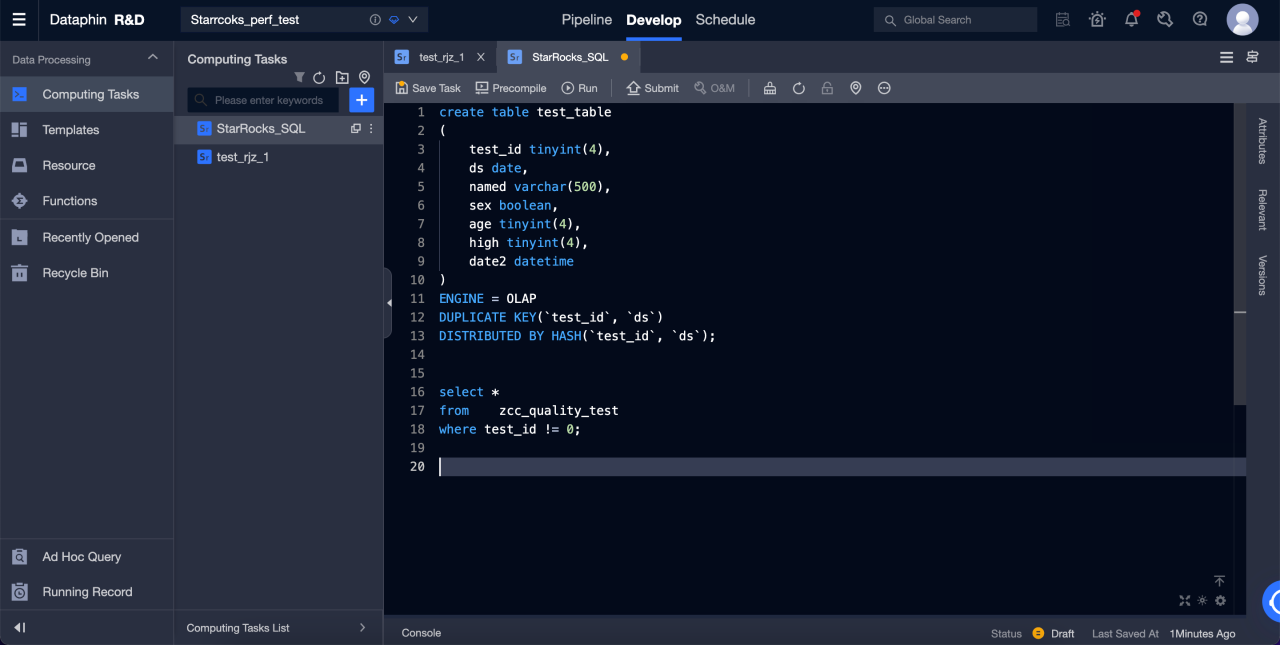This screenshot has width=1280, height=645.
Task: Collapse the Data Processing section
Action: [152, 59]
